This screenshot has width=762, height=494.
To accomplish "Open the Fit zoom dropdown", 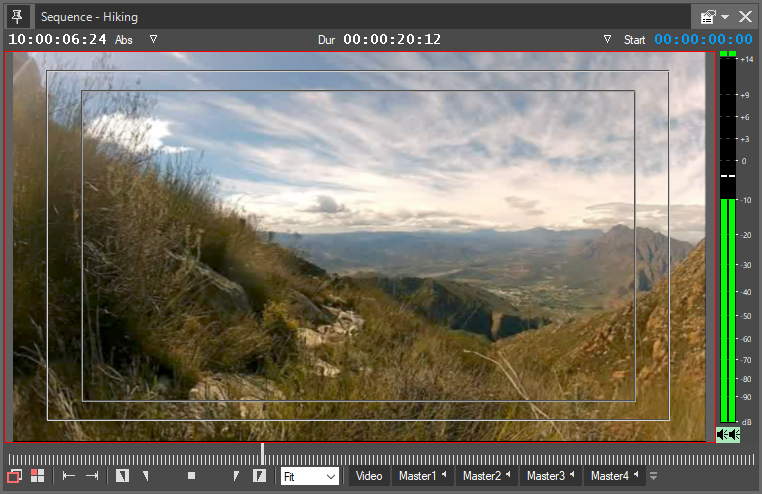I will pyautogui.click(x=310, y=477).
